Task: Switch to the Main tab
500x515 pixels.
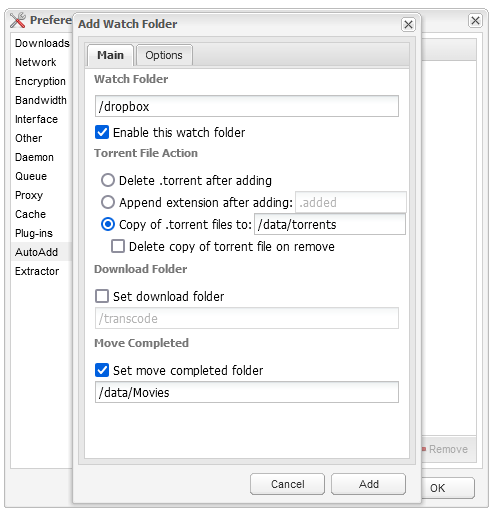Action: point(110,55)
